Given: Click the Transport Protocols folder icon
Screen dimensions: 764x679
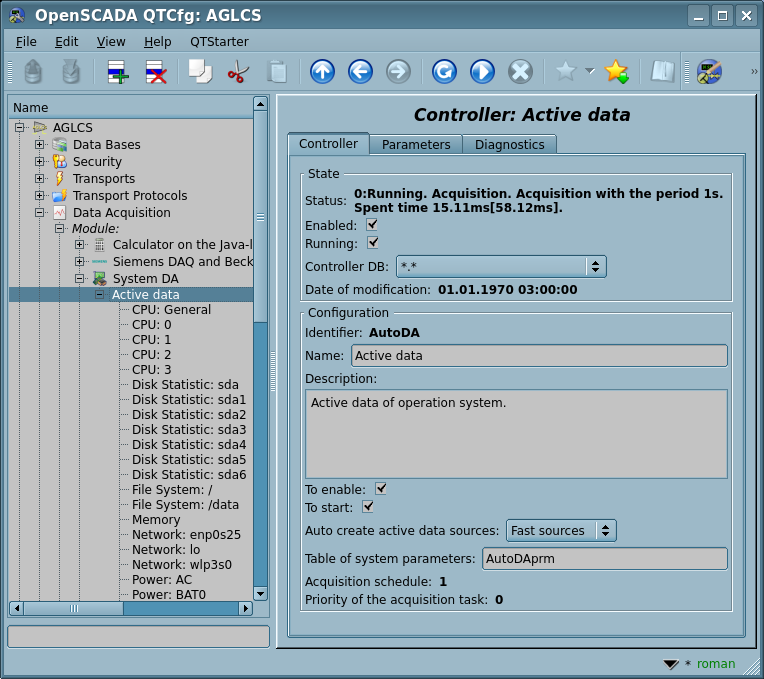Looking at the screenshot, I should click(59, 196).
